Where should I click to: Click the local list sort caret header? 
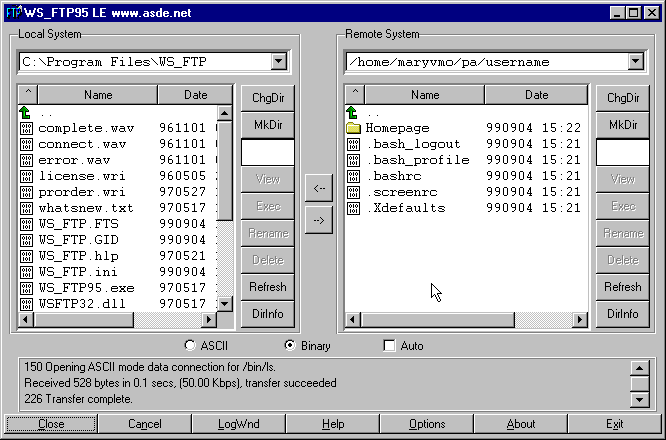click(x=28, y=94)
